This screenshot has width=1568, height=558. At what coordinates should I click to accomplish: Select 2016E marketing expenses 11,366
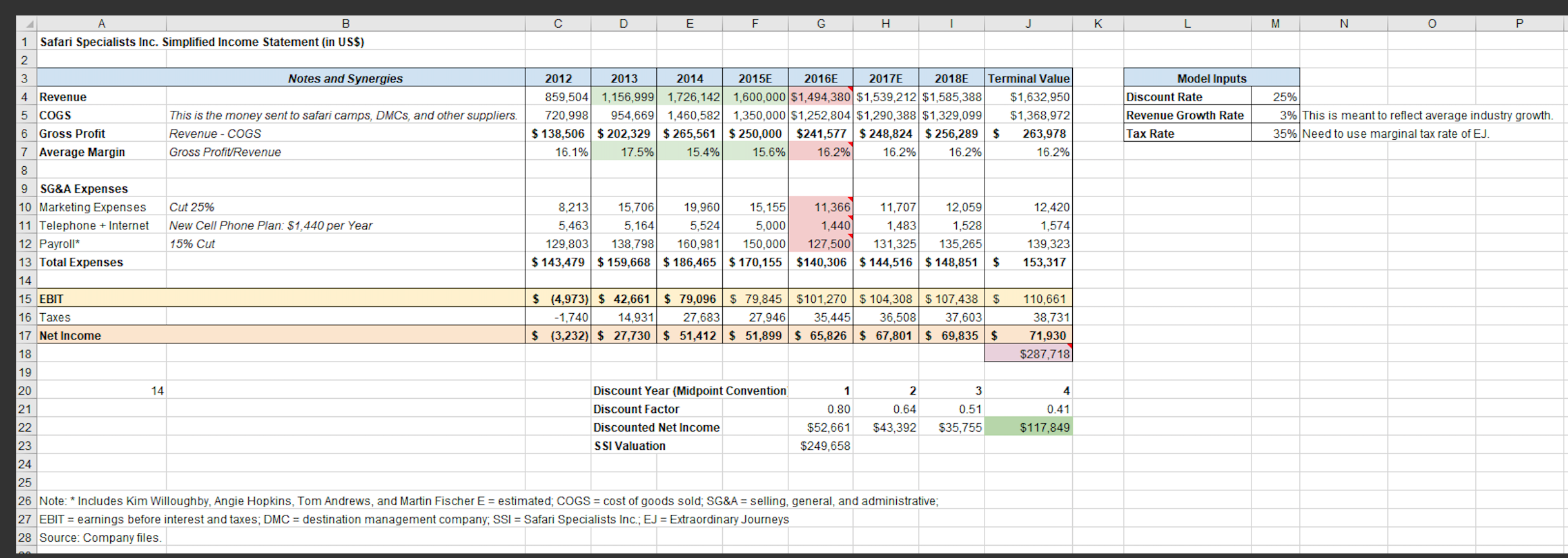click(821, 207)
